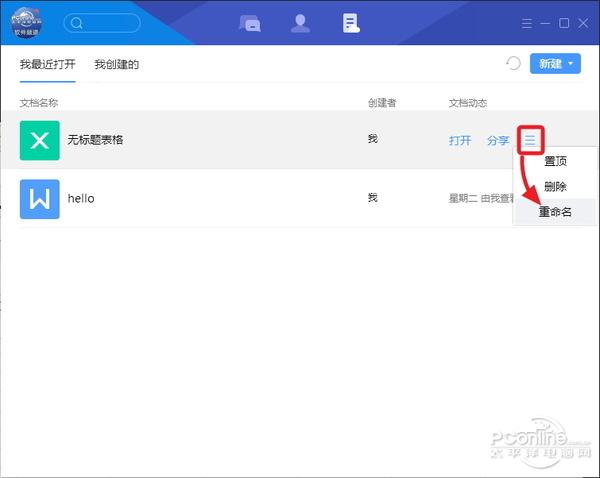
Task: Open the chat messages icon
Action: (250, 23)
